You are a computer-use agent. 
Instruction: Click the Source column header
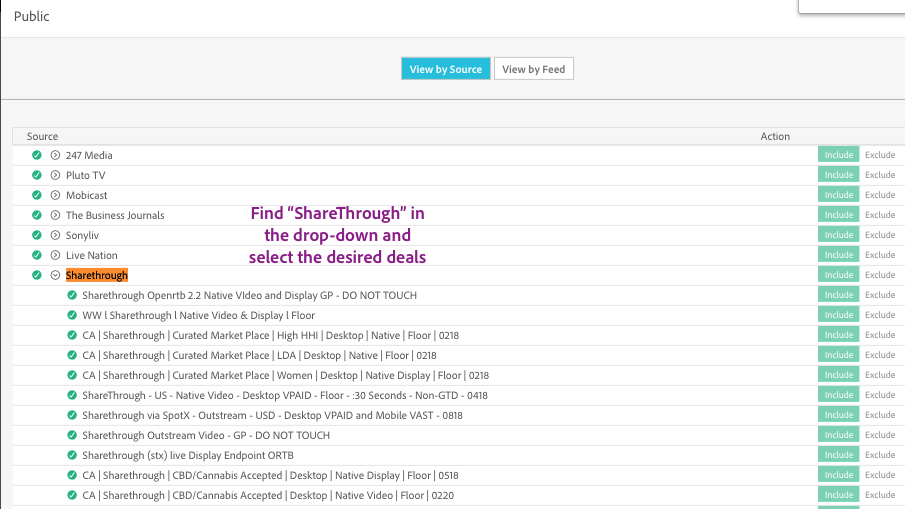42,136
